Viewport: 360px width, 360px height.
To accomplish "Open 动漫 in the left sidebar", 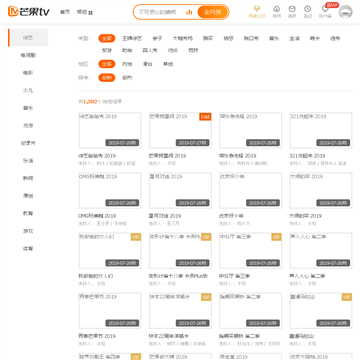I will [28, 126].
